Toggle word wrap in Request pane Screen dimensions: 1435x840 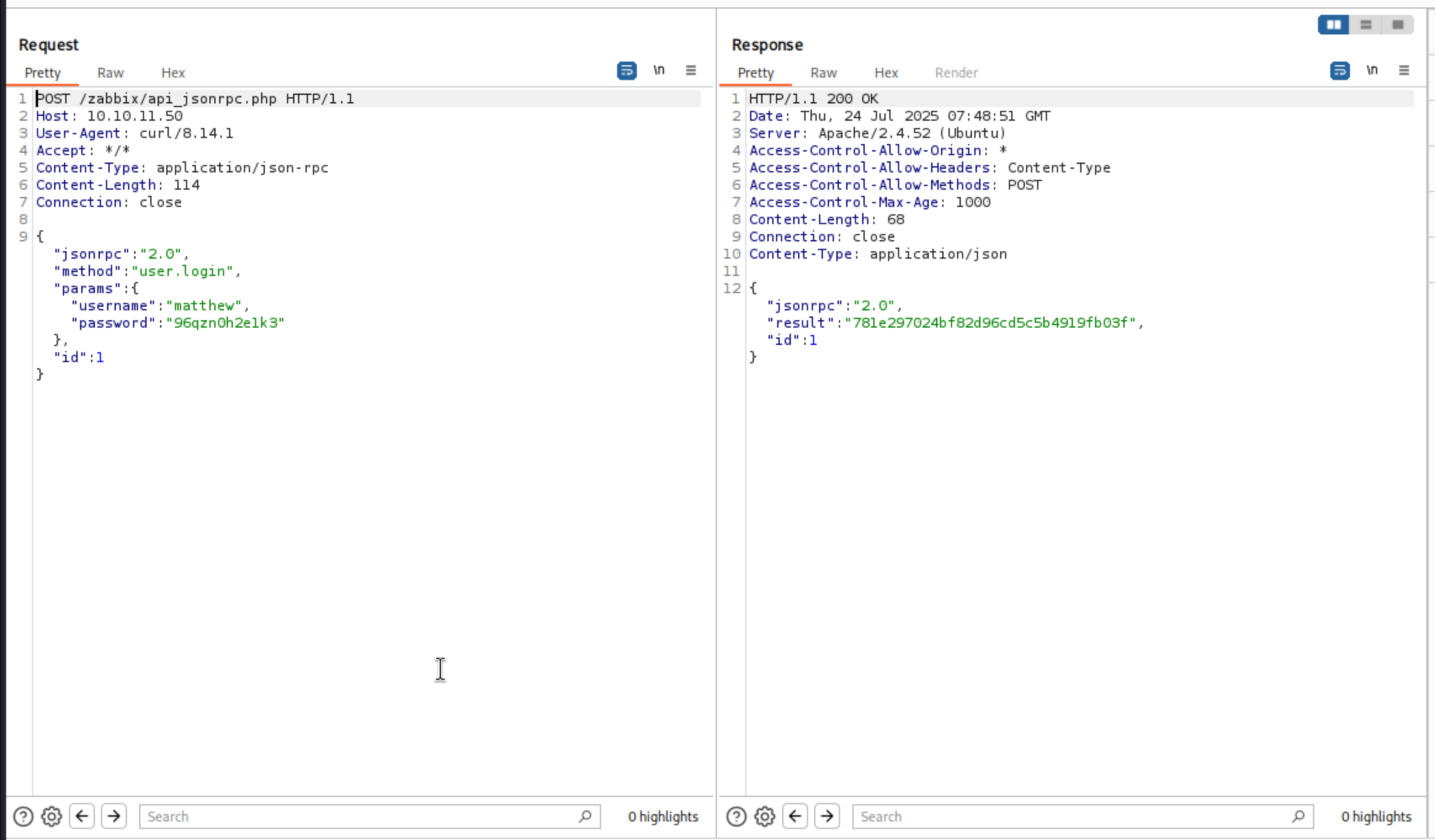point(626,71)
